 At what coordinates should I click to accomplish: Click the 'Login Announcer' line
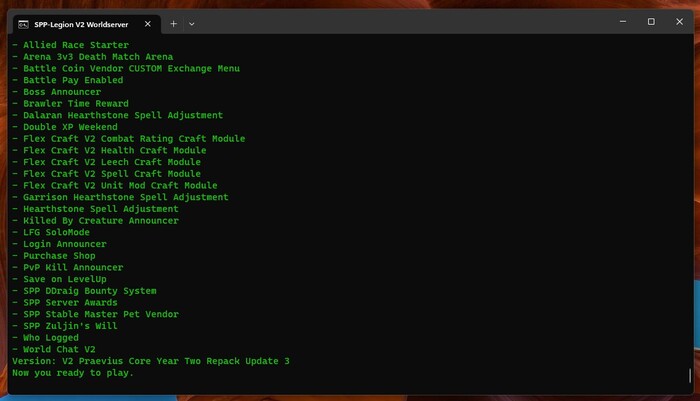click(59, 244)
